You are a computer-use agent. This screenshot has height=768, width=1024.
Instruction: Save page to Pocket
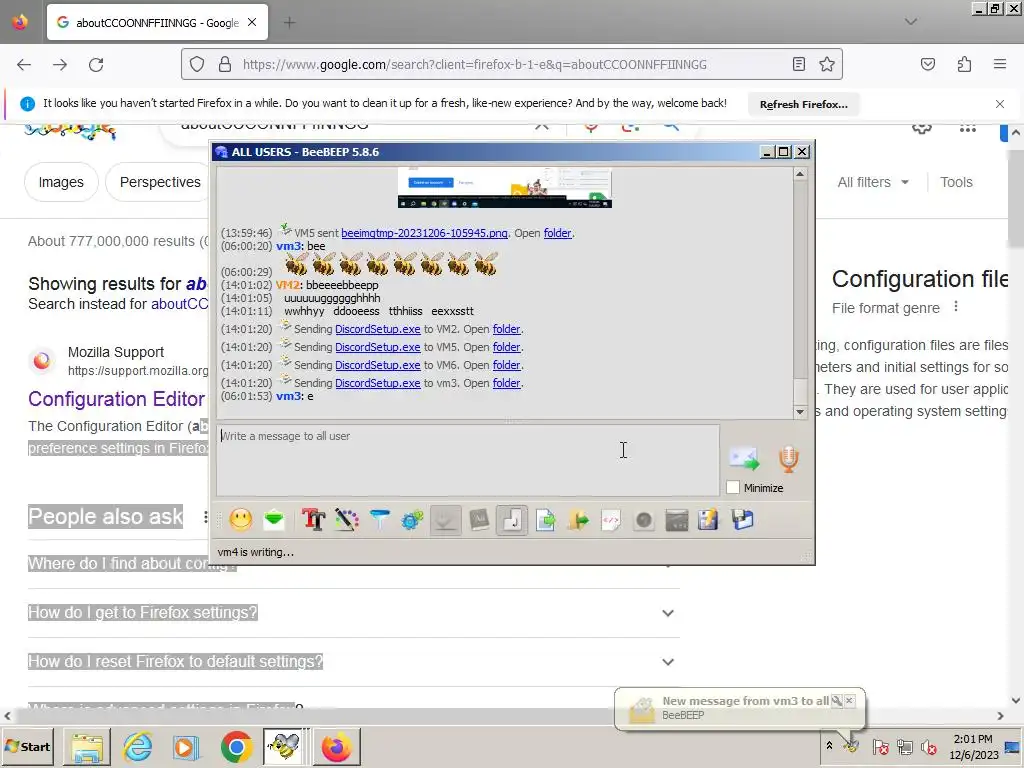(x=927, y=64)
